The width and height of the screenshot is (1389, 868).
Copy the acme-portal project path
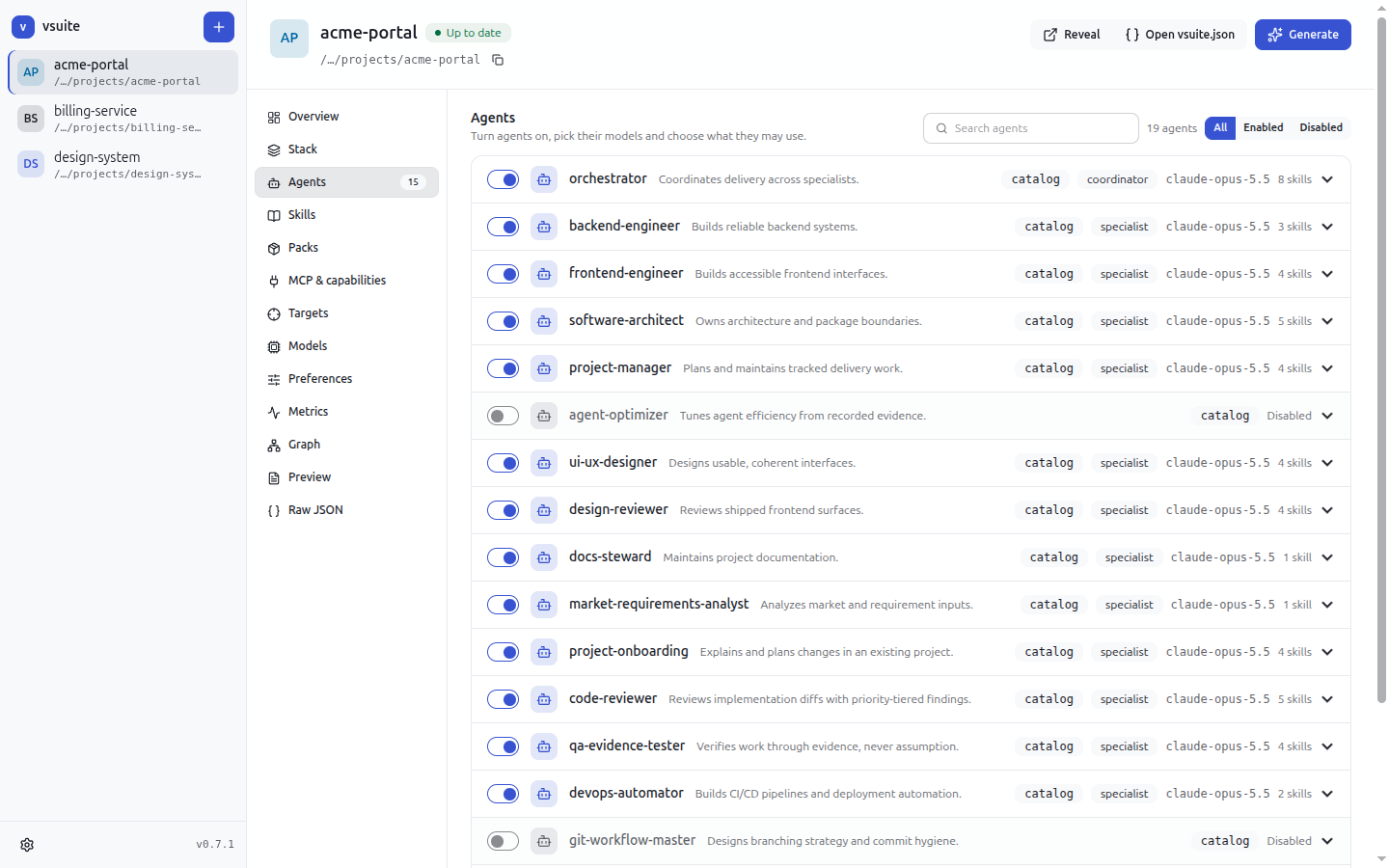[x=498, y=60]
